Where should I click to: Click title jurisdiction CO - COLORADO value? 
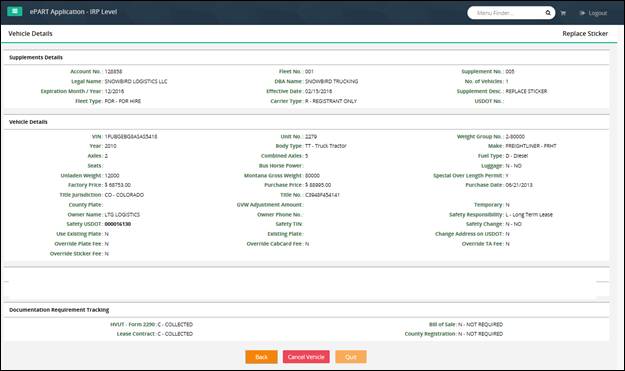124,195
